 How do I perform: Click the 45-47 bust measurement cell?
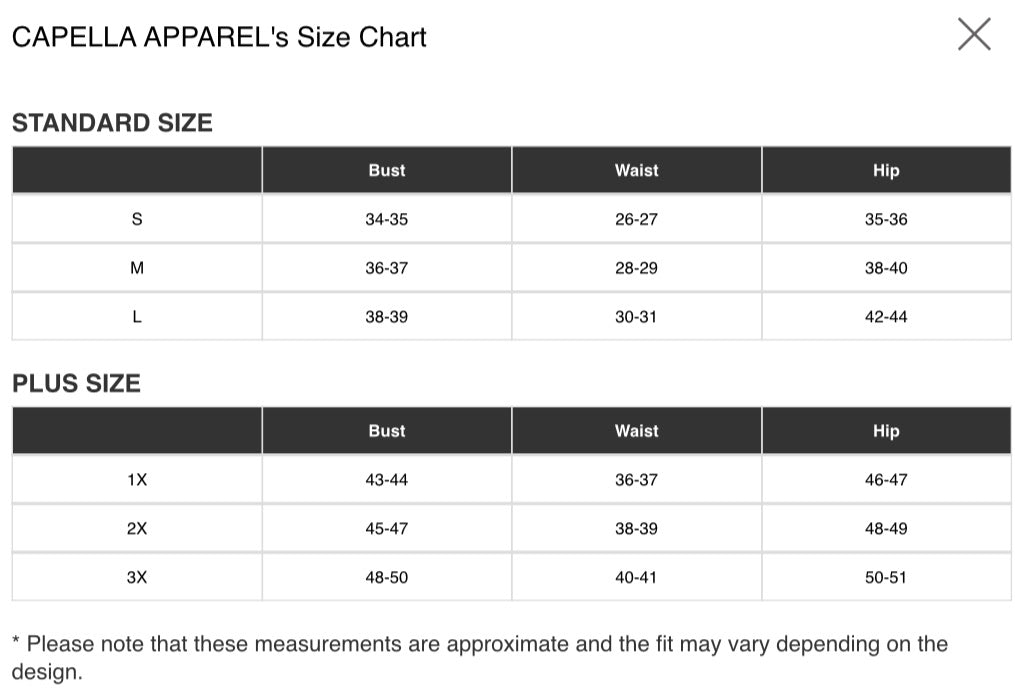click(x=386, y=528)
